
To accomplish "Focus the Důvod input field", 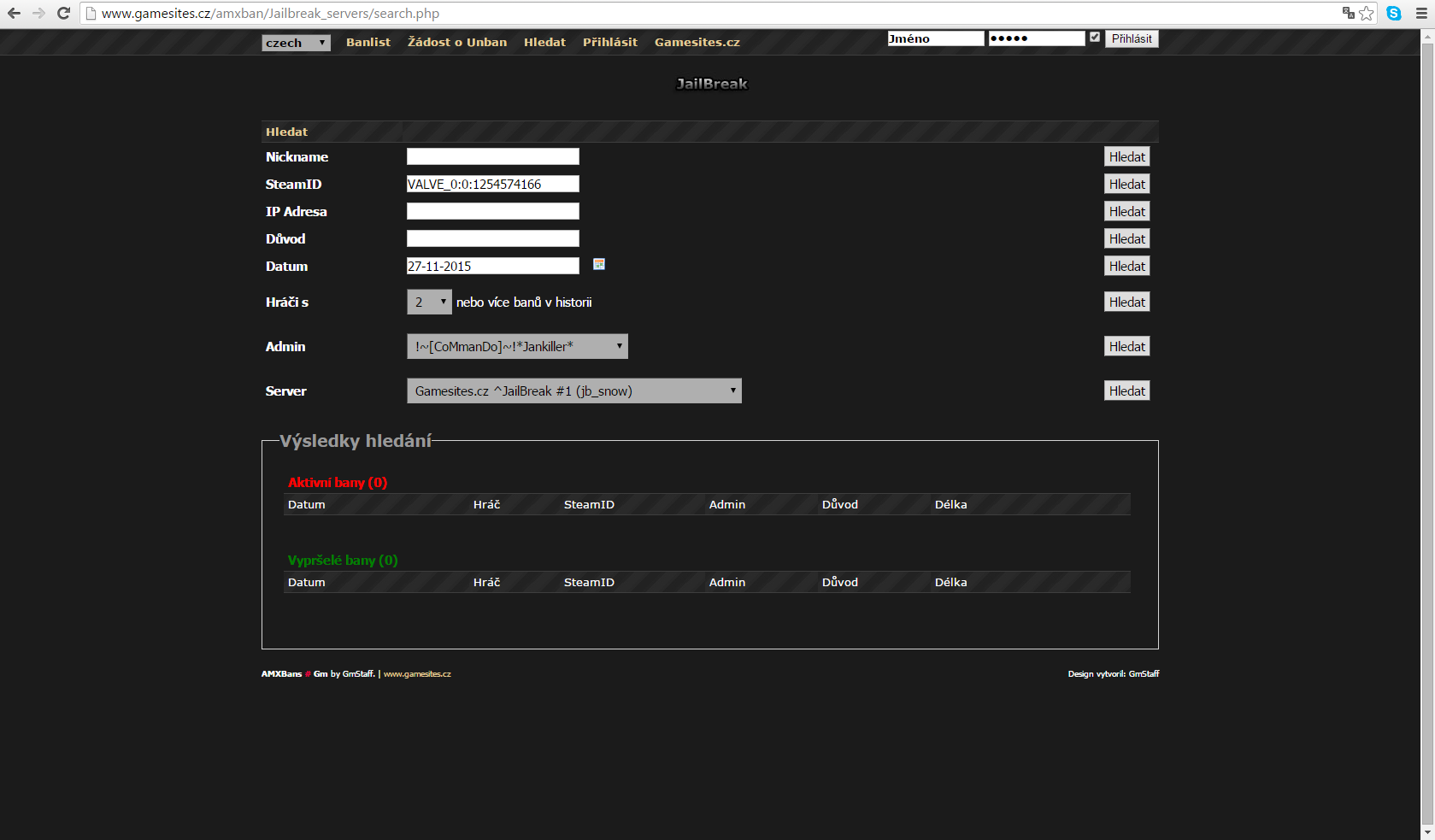I will coord(493,238).
